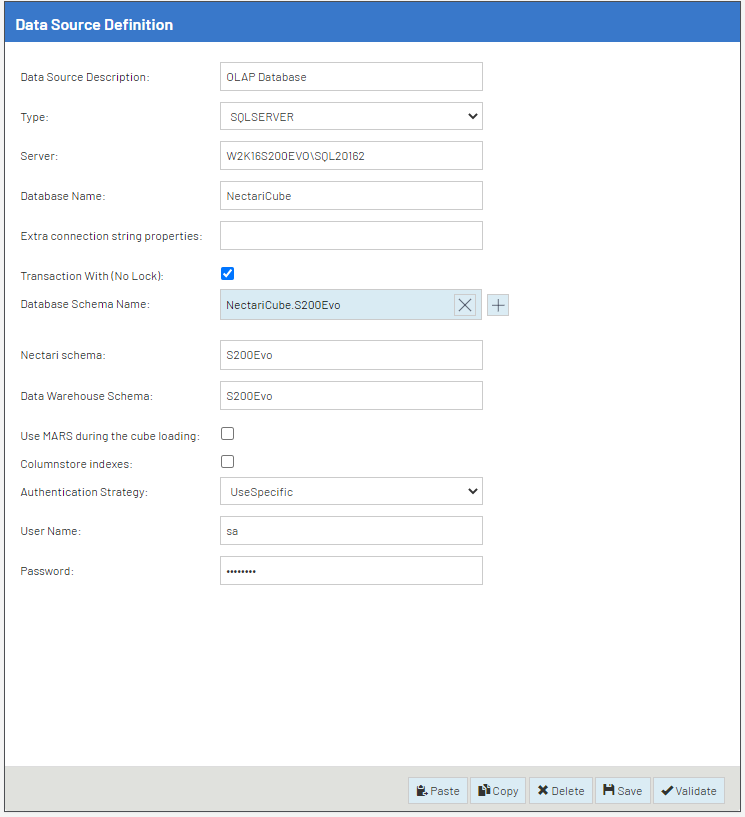Focus the Data Source Description field
Viewport: 745px width, 817px height.
351,77
